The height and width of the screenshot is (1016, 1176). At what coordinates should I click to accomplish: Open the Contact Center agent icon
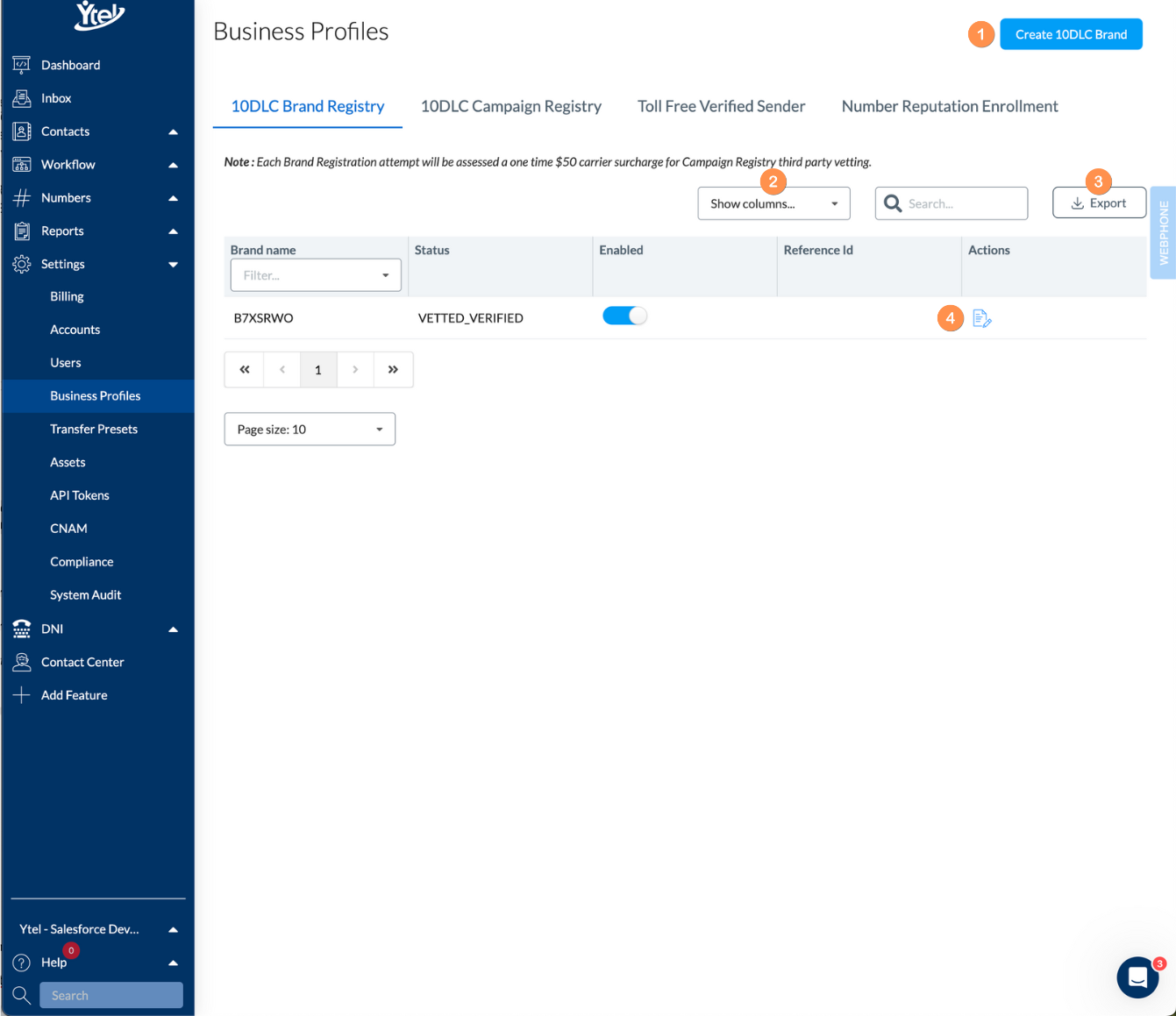pyautogui.click(x=22, y=662)
